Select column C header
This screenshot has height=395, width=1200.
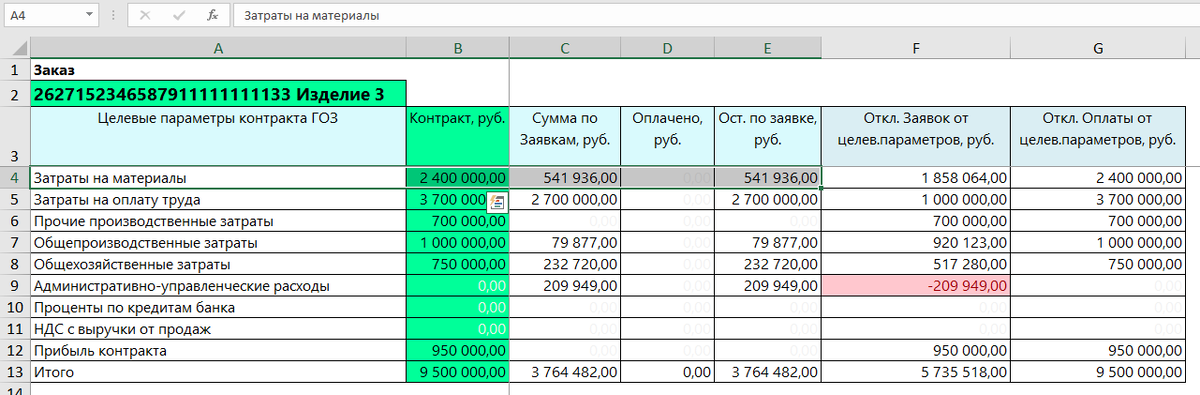[x=564, y=48]
